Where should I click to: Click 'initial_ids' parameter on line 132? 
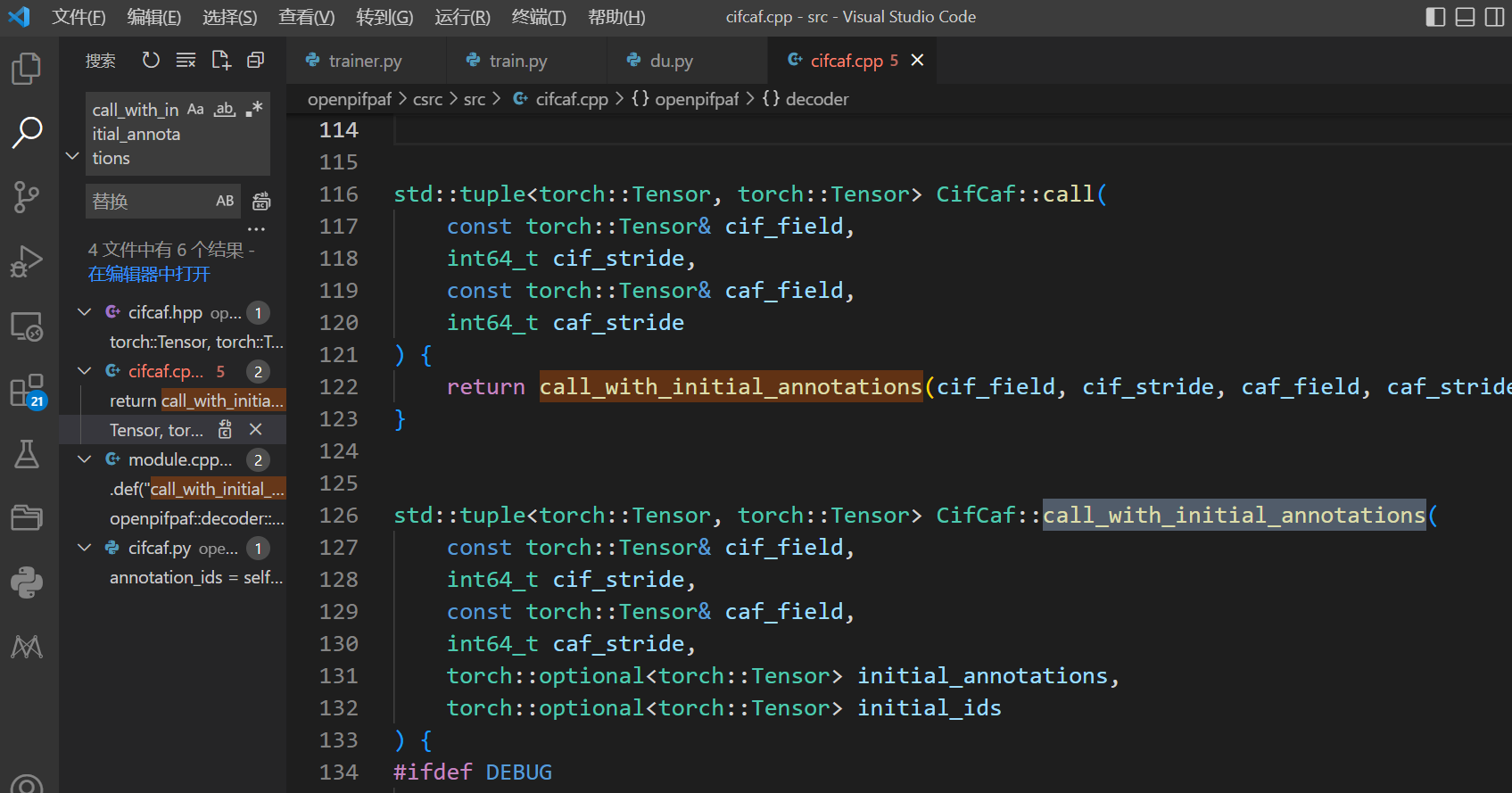930,708
